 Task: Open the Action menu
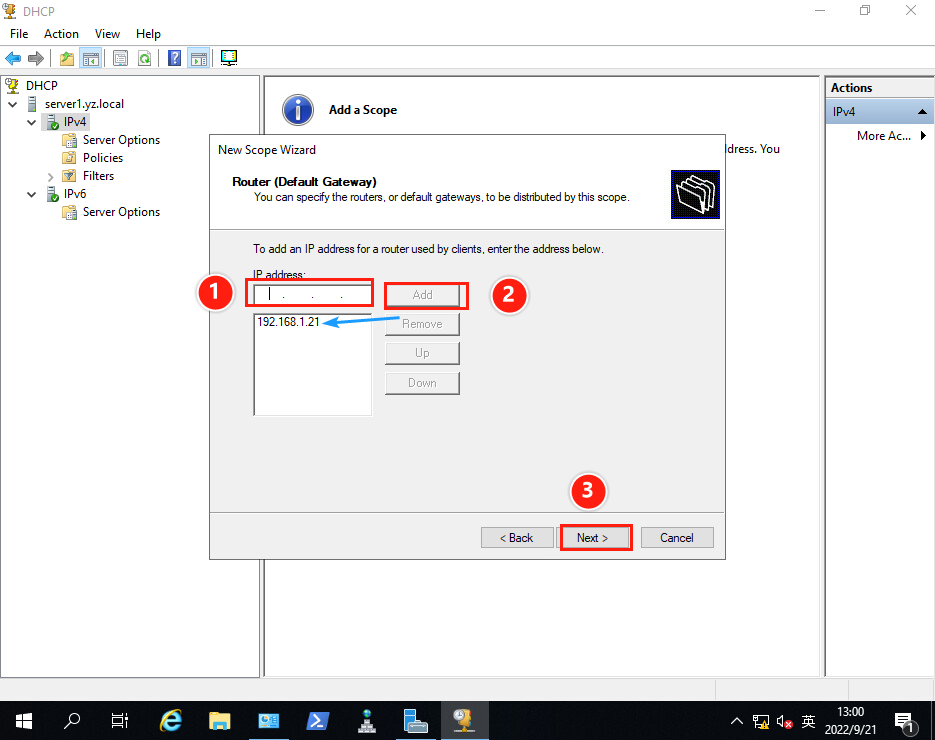click(x=61, y=34)
